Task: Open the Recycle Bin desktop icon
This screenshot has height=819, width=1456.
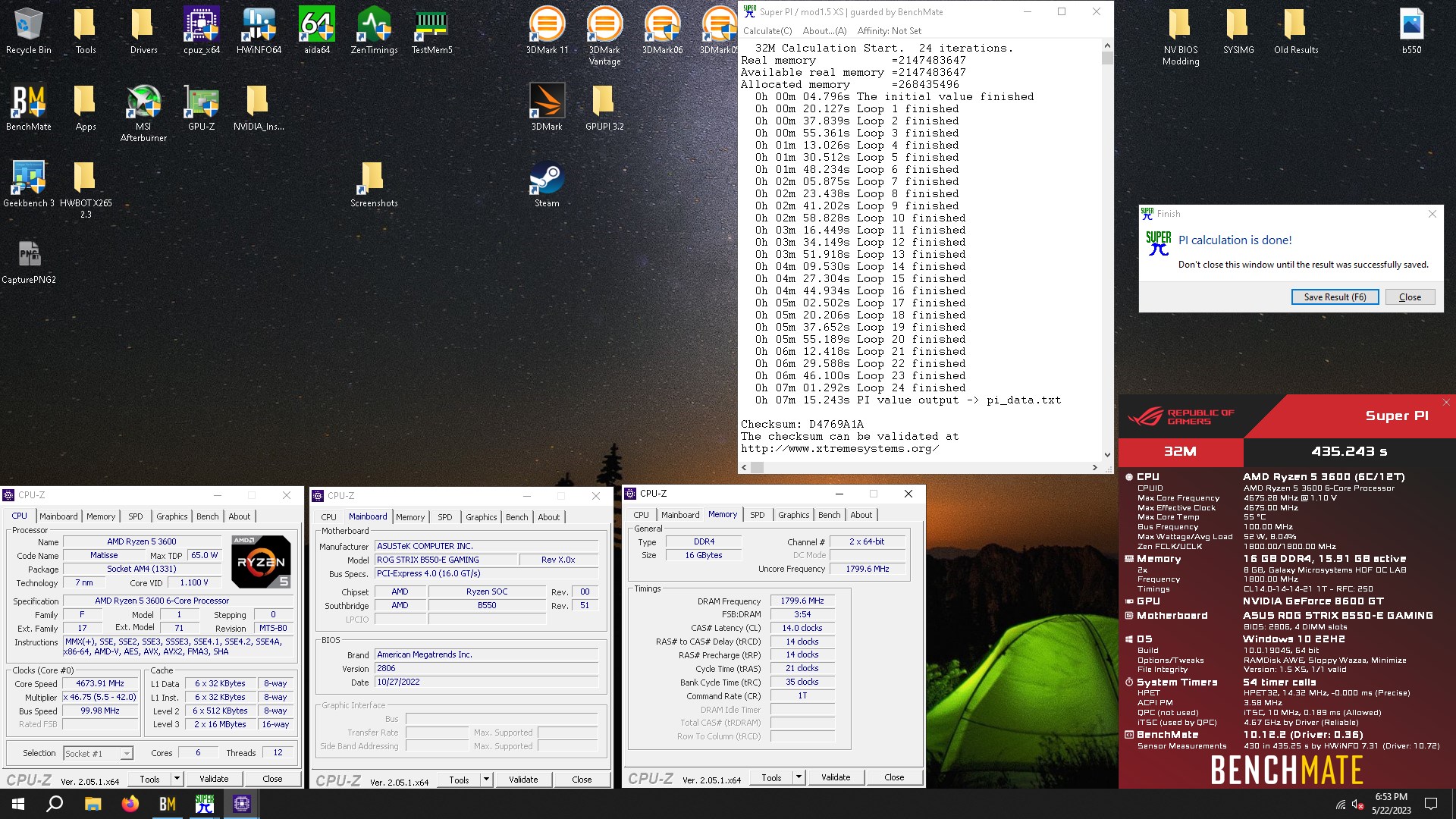Action: coord(29,30)
